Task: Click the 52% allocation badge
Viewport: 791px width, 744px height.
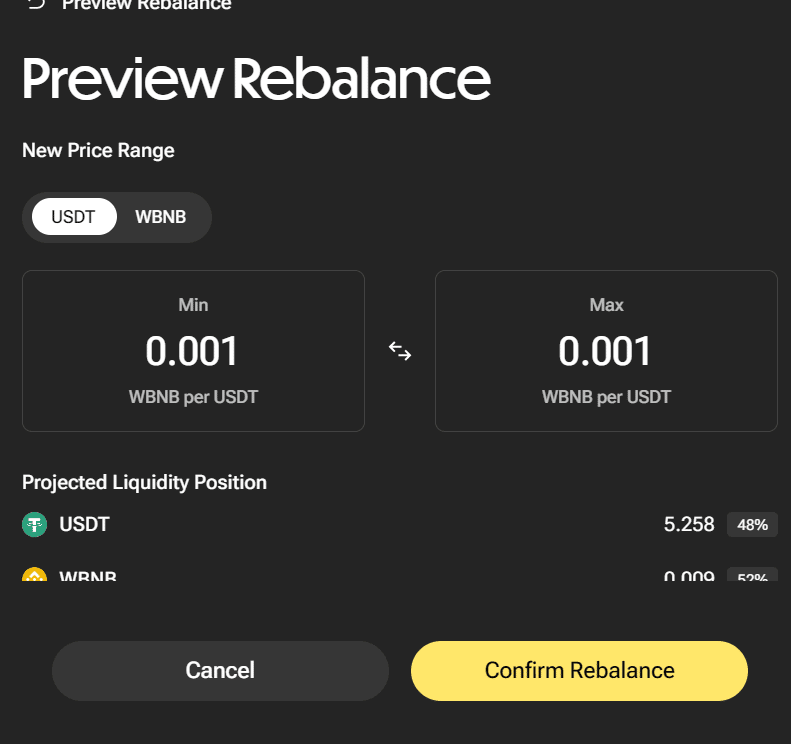Action: (752, 577)
